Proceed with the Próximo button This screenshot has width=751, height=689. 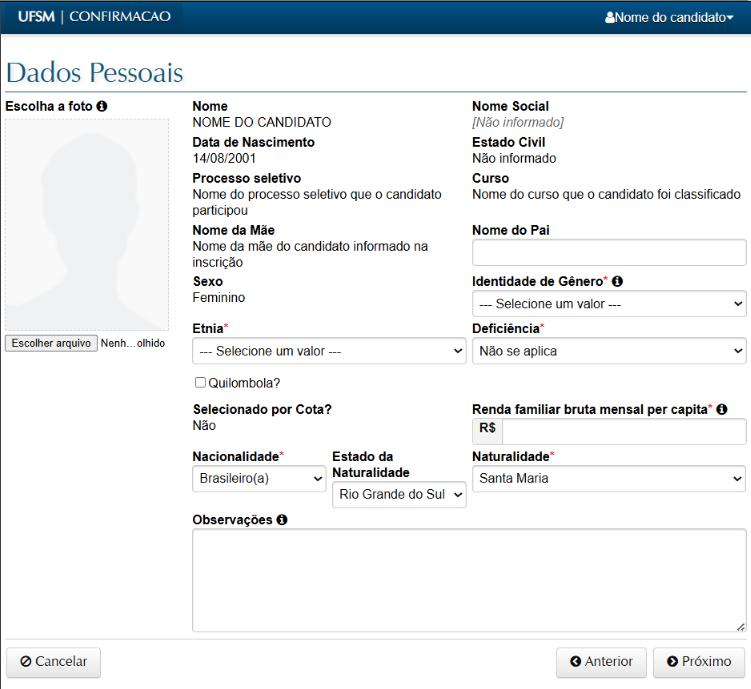pyautogui.click(x=698, y=661)
